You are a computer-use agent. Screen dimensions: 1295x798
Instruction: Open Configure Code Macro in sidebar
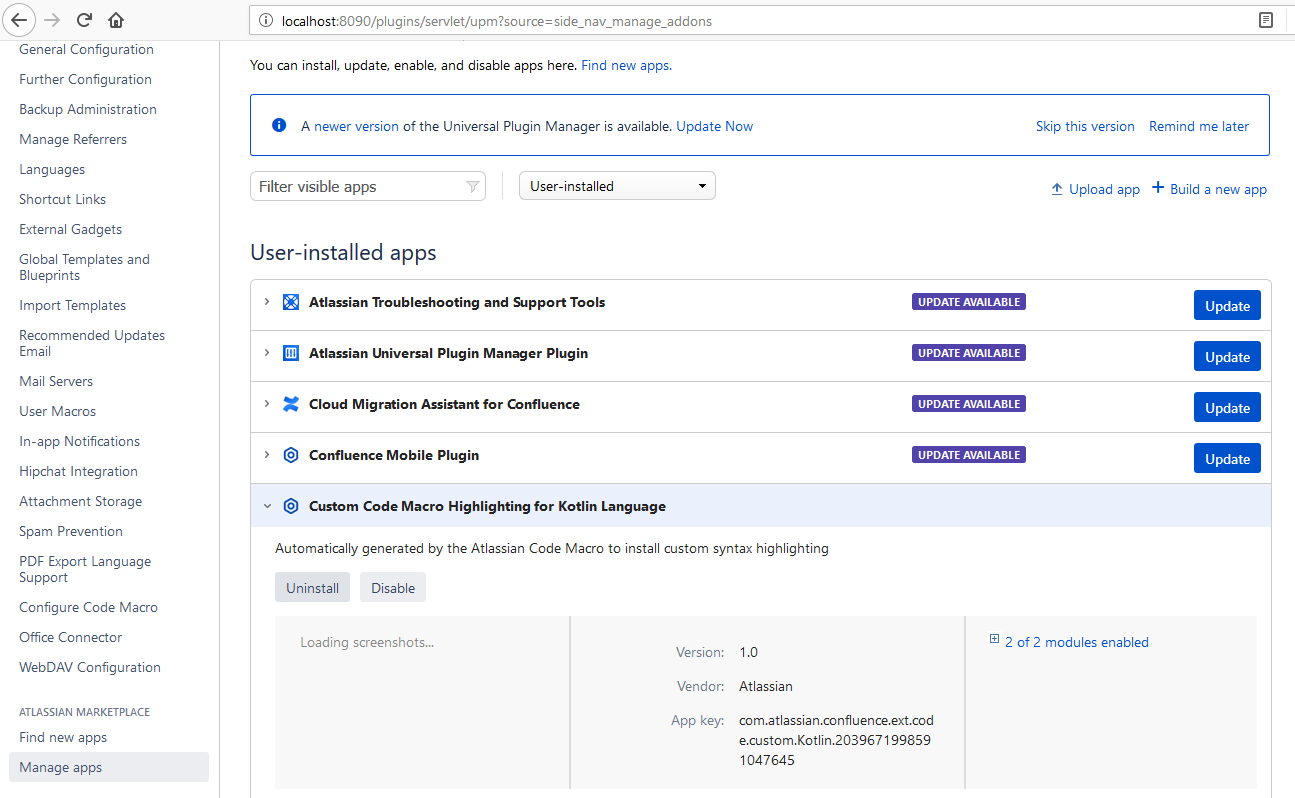click(x=88, y=607)
